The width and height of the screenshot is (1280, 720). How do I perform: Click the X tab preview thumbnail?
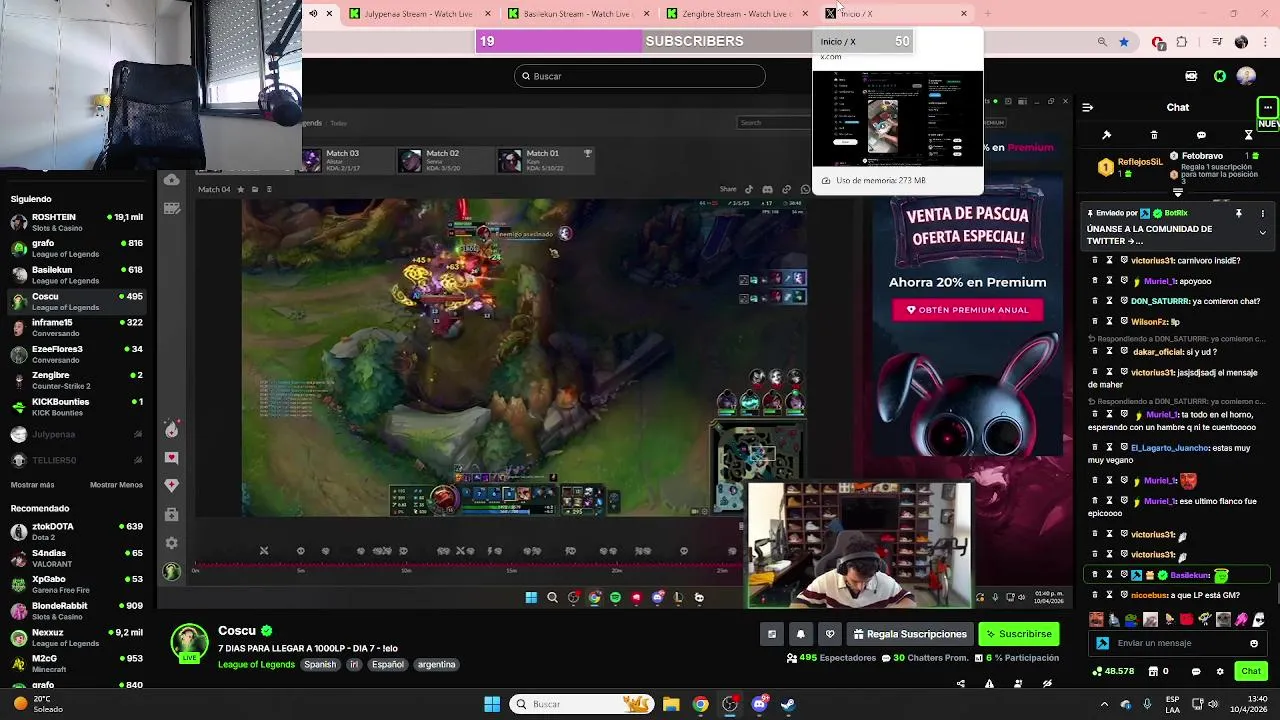[898, 118]
